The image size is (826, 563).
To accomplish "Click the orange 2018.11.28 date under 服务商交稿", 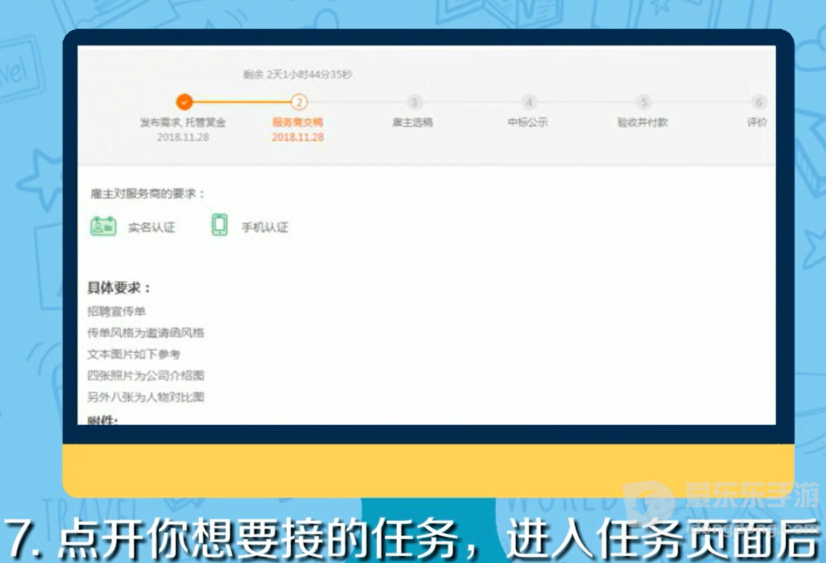I will pos(298,137).
